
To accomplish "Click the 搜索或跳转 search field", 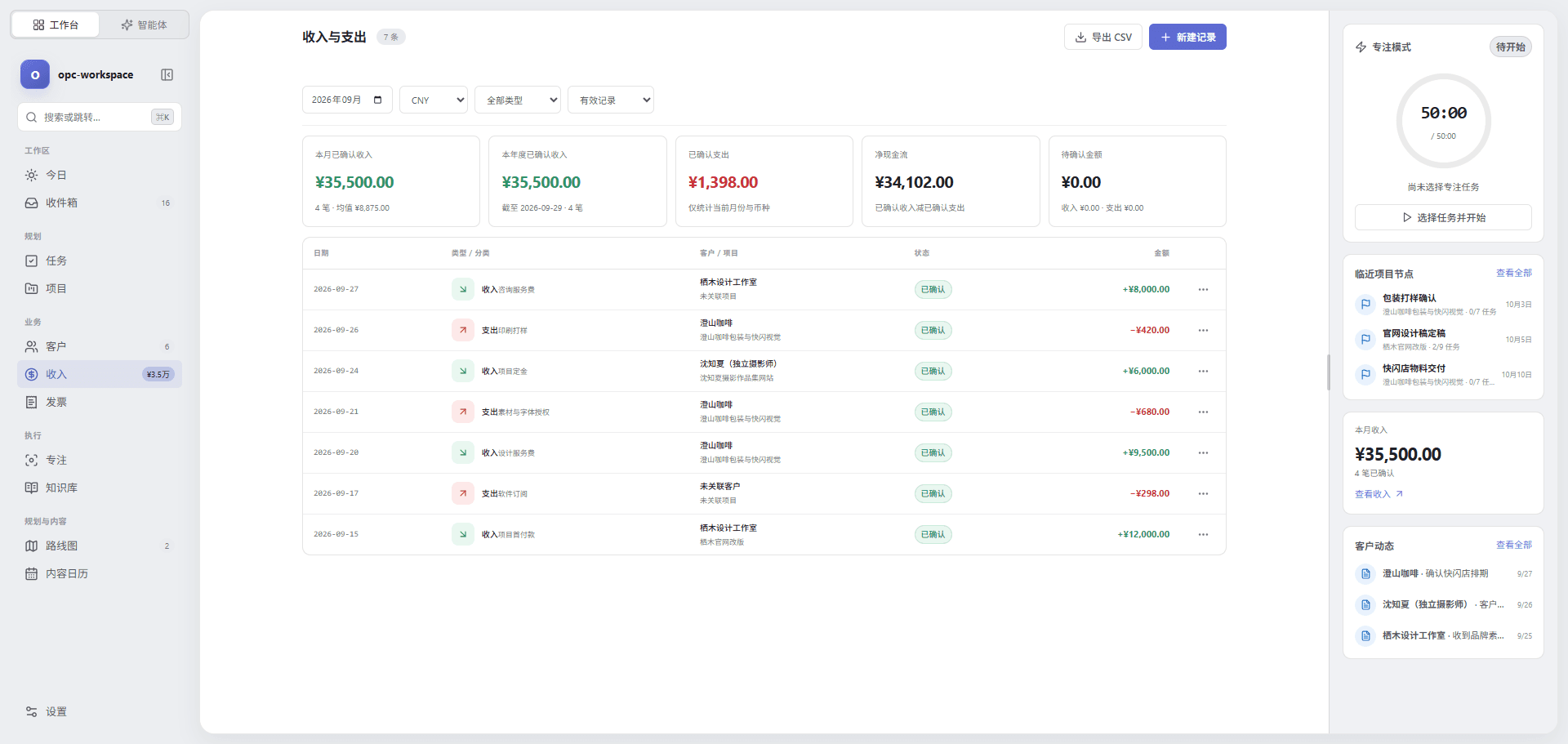I will click(100, 118).
